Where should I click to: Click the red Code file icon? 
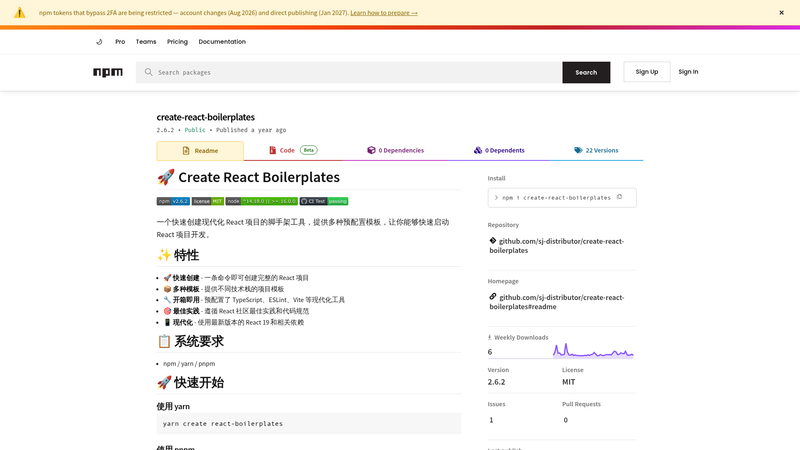click(272, 150)
